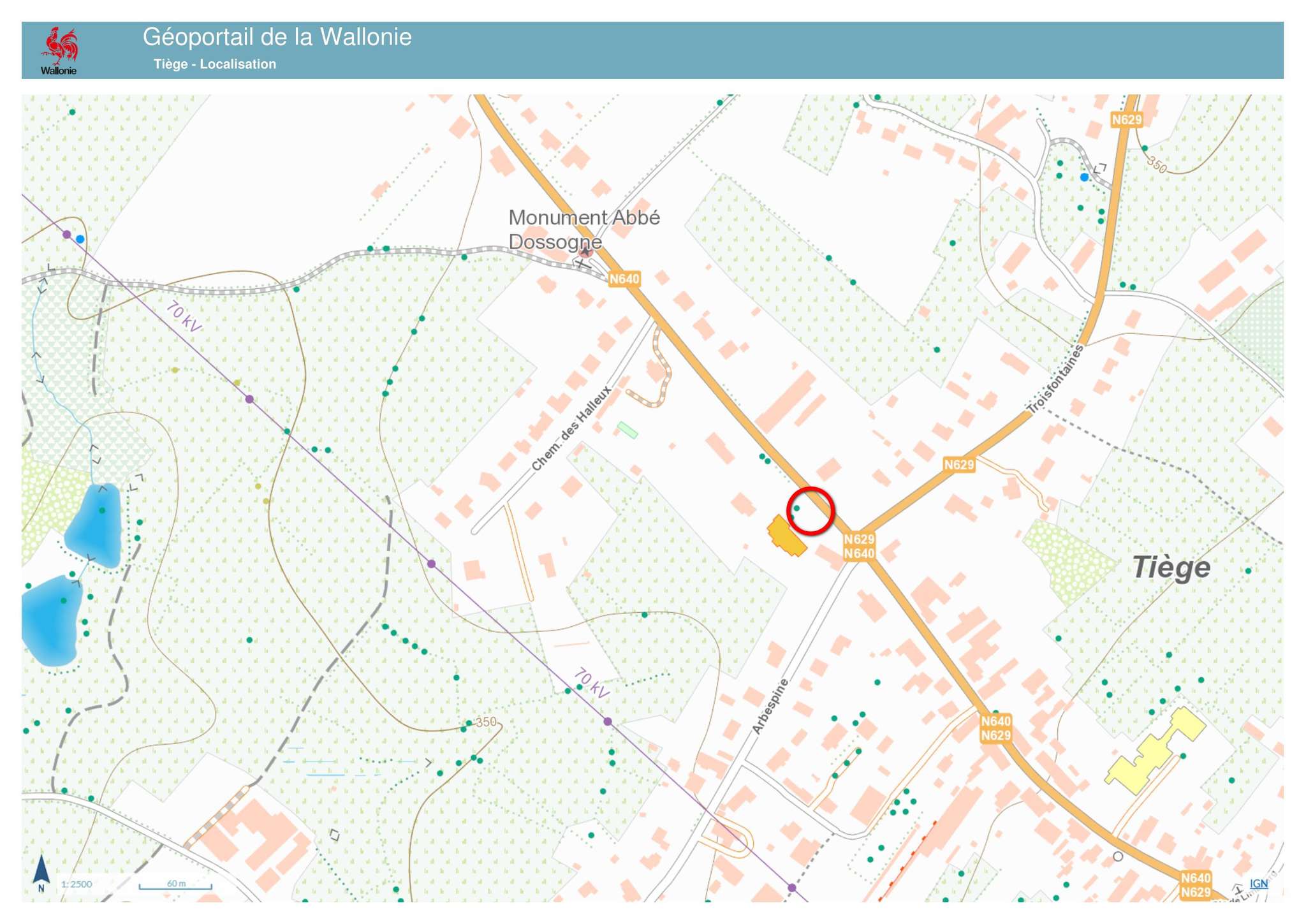Click the blue north arrow icon

[41, 872]
